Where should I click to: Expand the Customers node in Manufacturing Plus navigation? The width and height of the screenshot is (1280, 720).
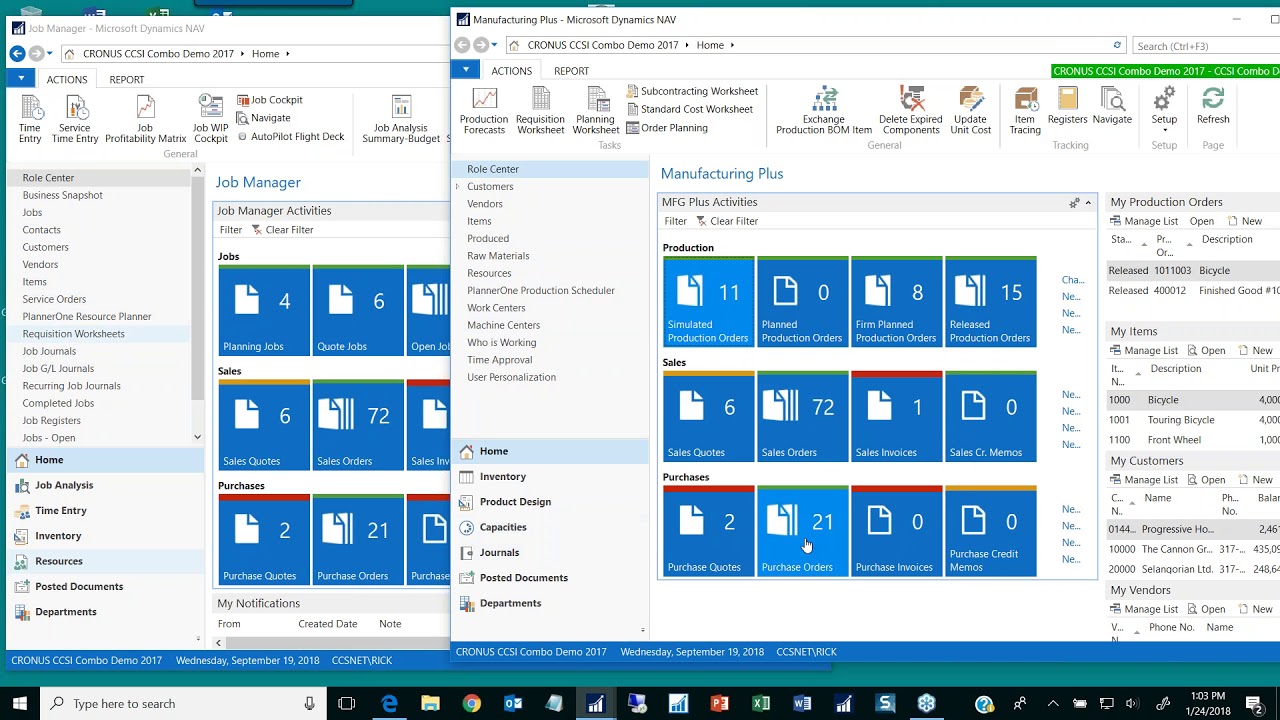pyautogui.click(x=458, y=187)
